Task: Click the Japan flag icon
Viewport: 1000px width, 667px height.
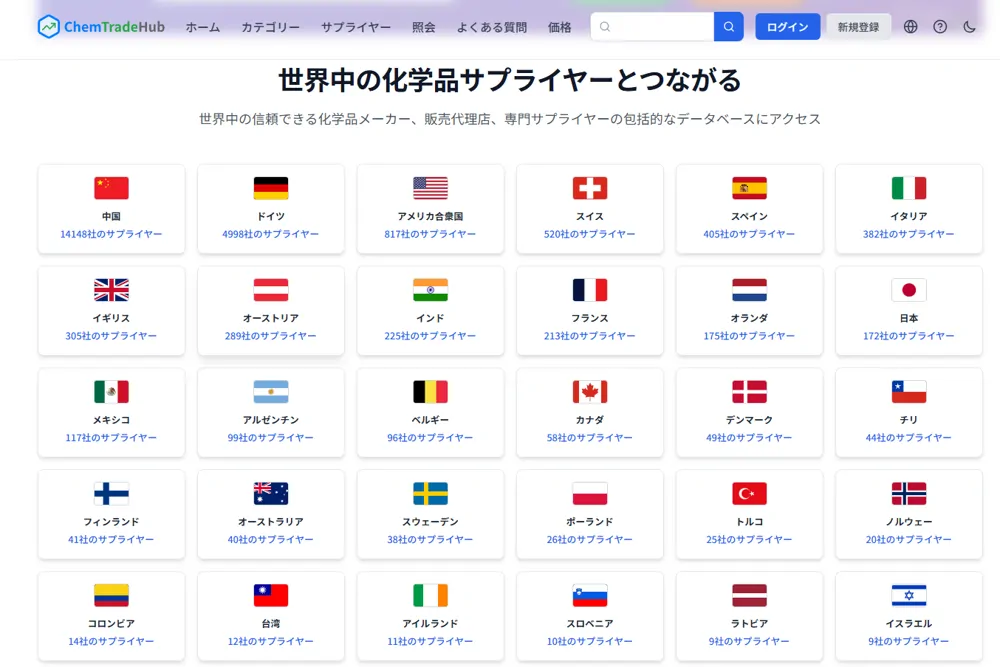Action: point(908,290)
